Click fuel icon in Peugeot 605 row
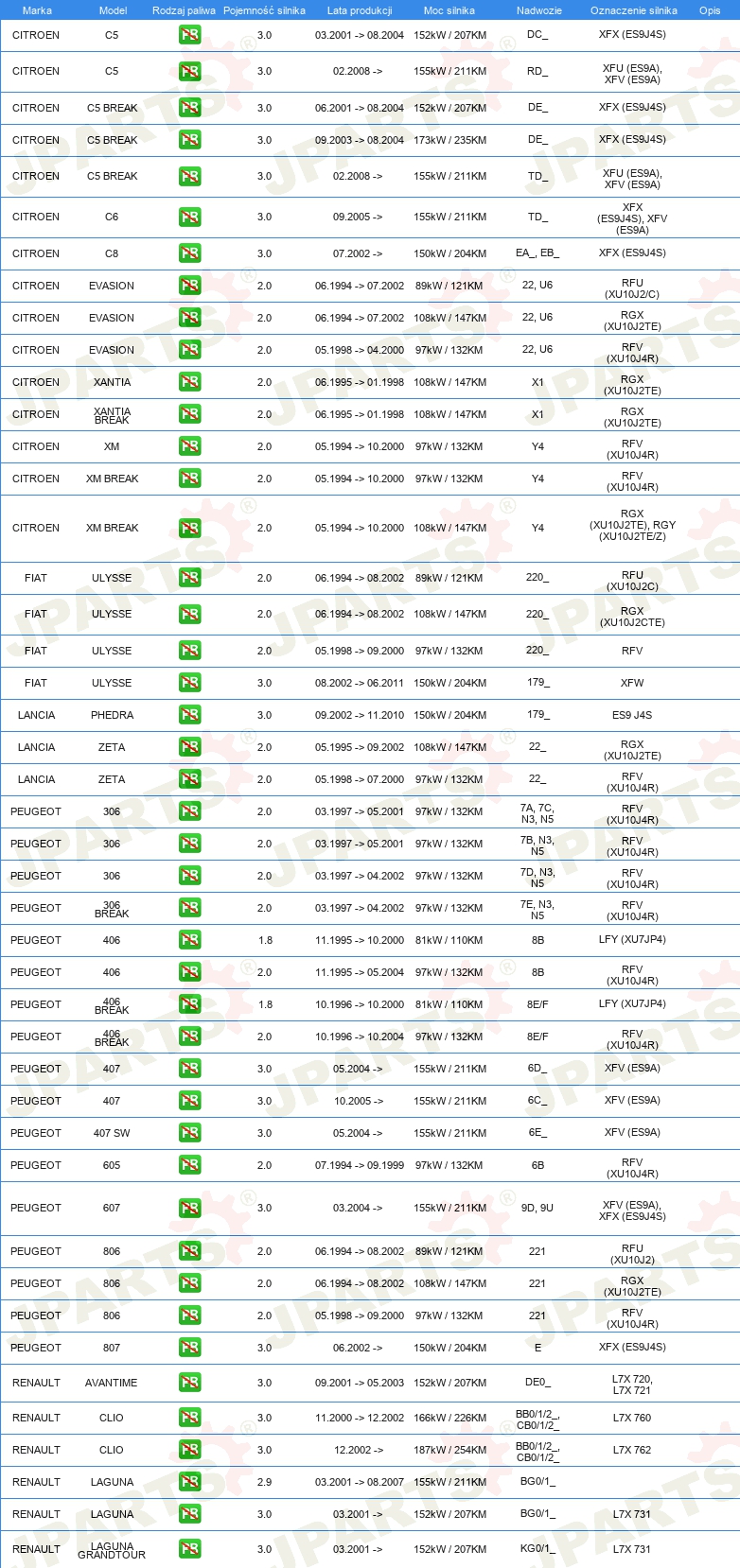 [190, 1165]
